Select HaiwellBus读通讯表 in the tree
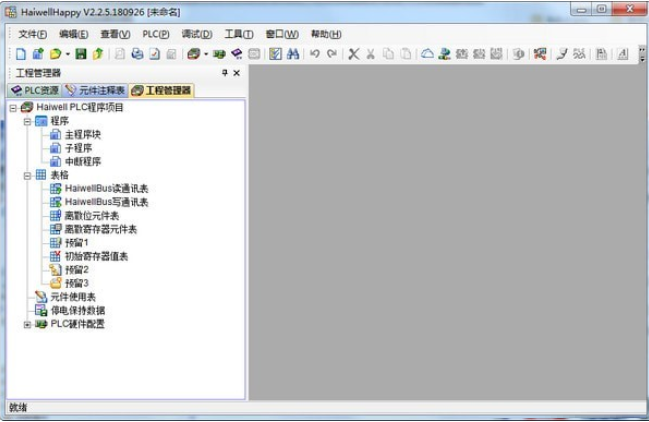 (x=106, y=189)
